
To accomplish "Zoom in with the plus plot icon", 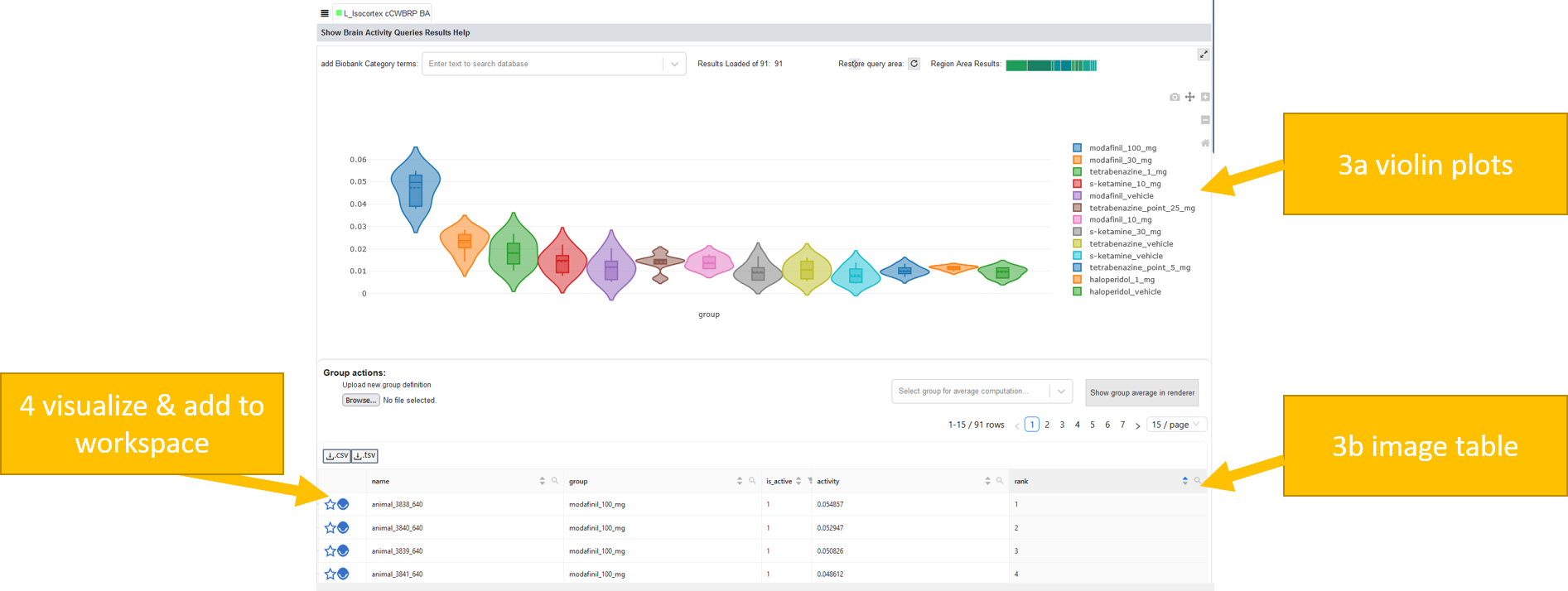I will (x=1205, y=97).
